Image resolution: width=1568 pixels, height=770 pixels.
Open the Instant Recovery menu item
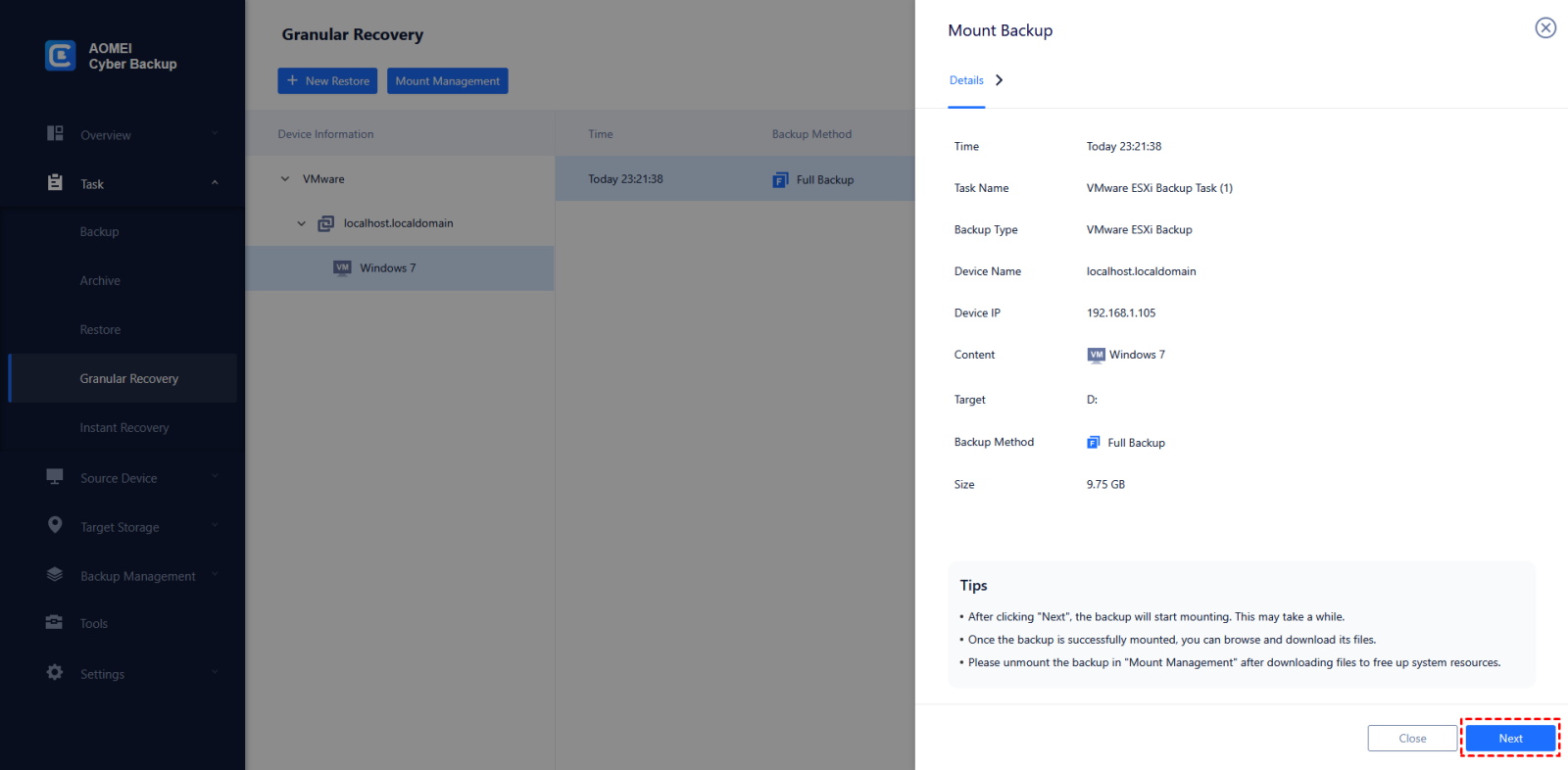tap(122, 428)
